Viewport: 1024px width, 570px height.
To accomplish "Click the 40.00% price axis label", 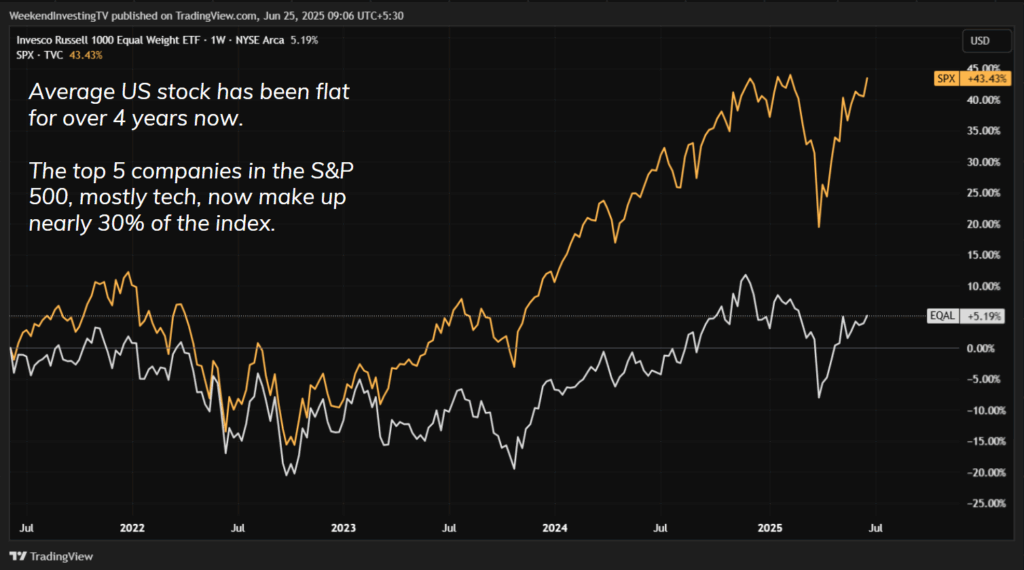I will click(984, 100).
